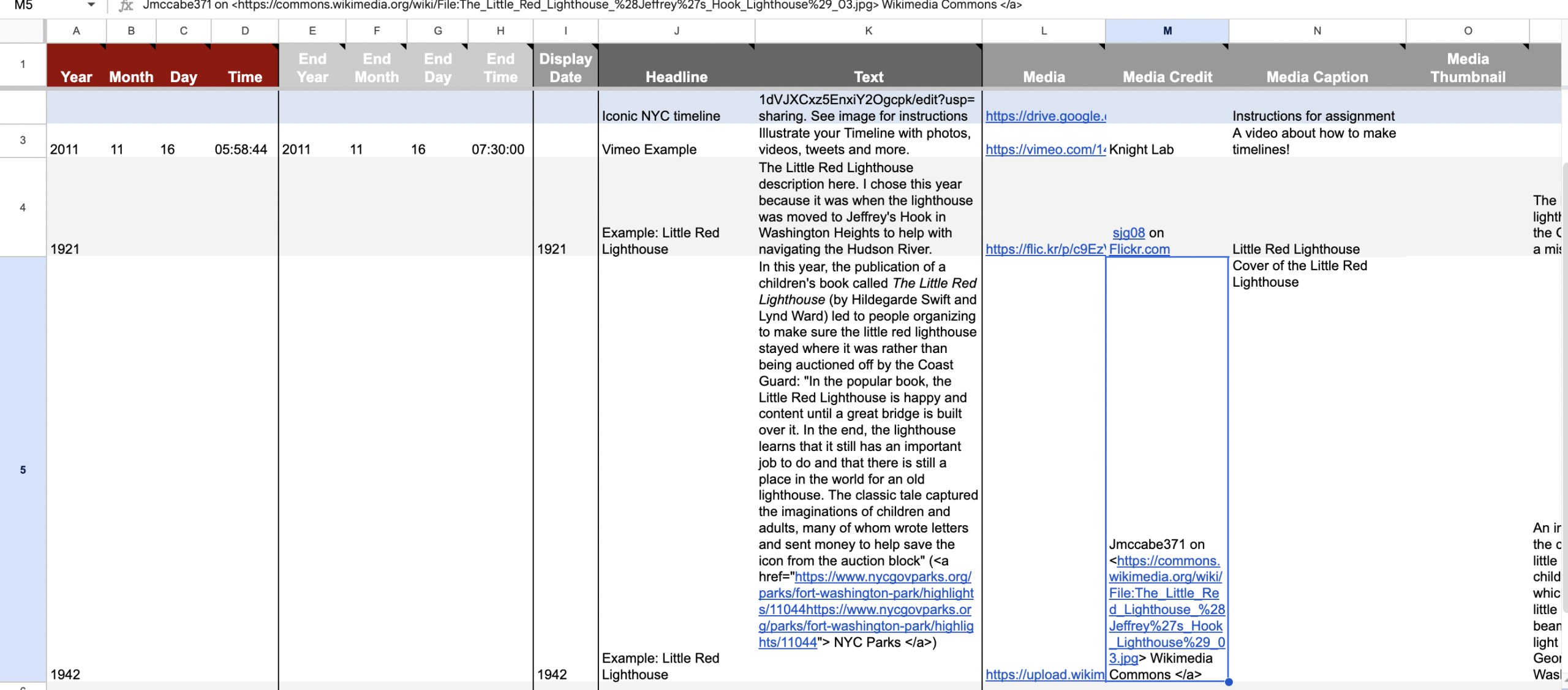1568x690 pixels.
Task: Click the Flickr.com credit link
Action: (1139, 249)
